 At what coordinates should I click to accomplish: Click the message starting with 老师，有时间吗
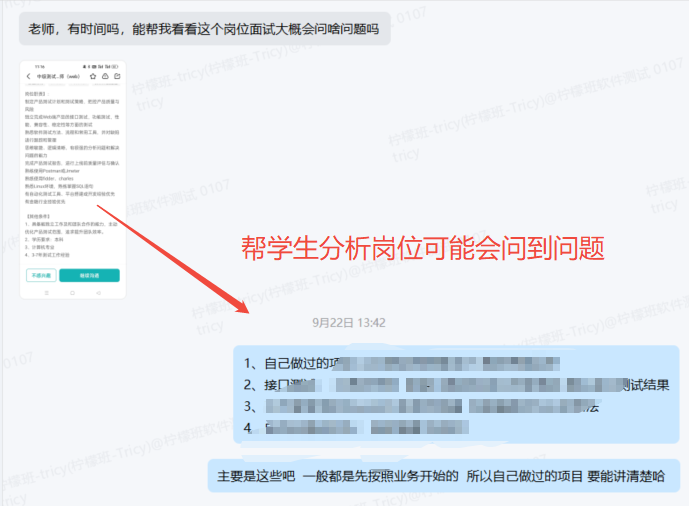pyautogui.click(x=204, y=29)
